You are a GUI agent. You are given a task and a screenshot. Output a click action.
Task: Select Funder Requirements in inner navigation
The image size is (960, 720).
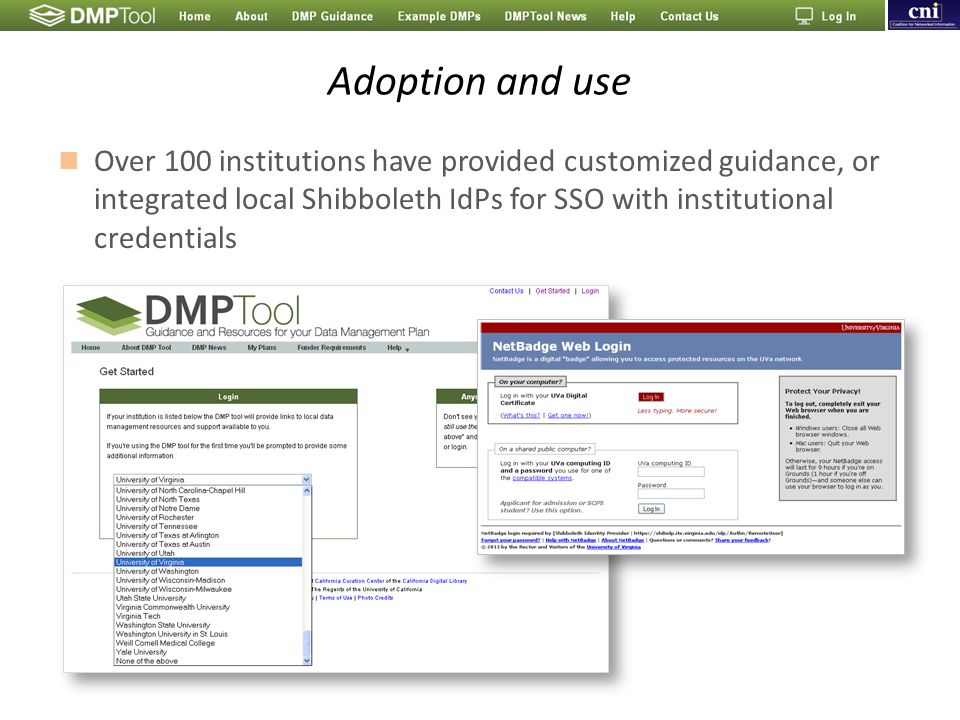point(332,347)
